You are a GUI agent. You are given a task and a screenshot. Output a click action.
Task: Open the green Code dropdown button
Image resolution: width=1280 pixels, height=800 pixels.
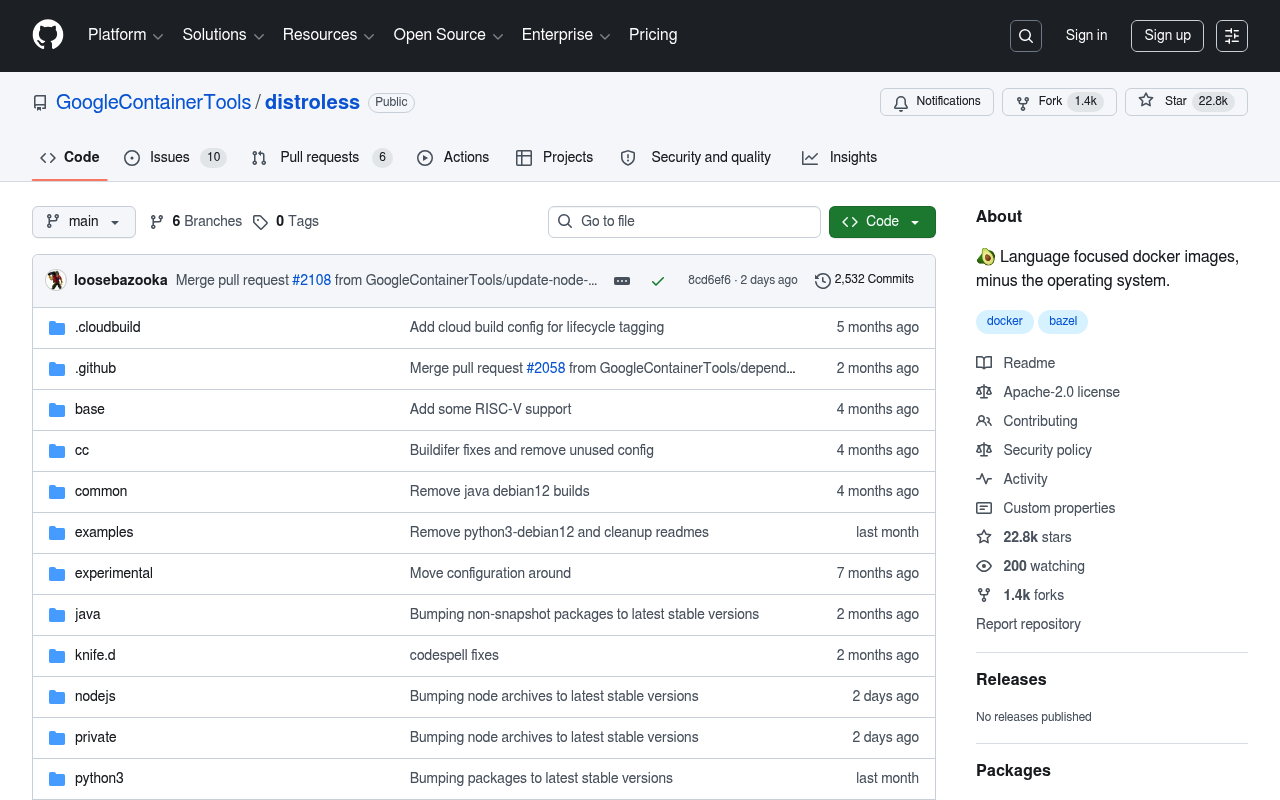pos(882,222)
